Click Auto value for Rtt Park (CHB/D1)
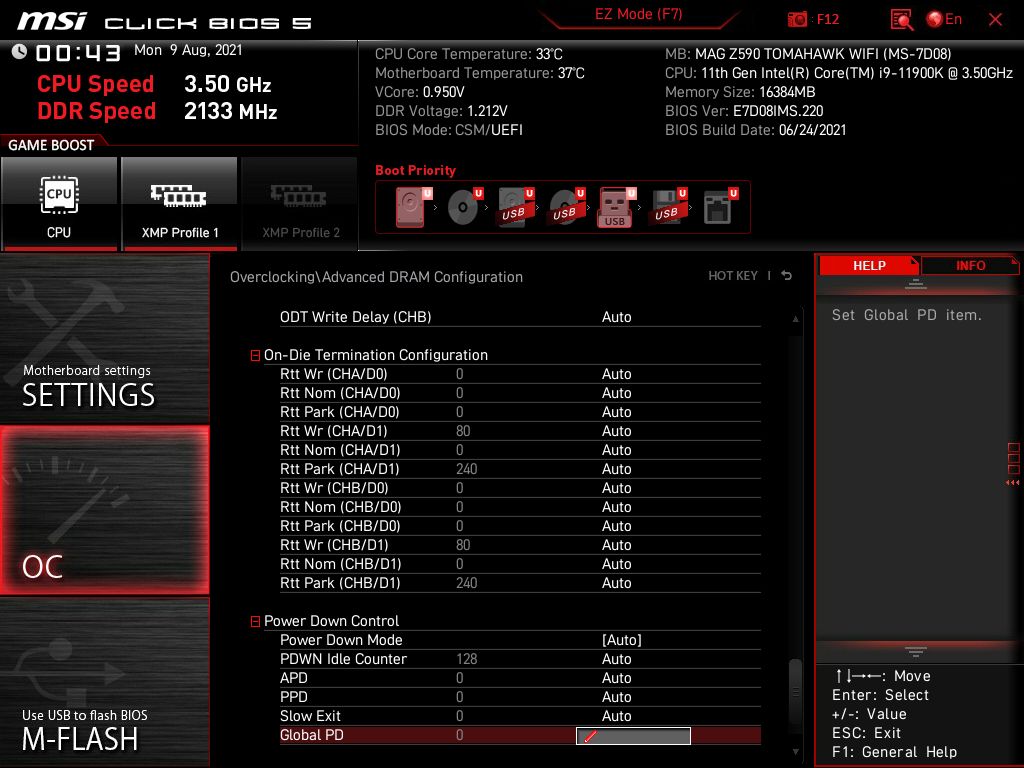The width and height of the screenshot is (1024, 768). 616,583
